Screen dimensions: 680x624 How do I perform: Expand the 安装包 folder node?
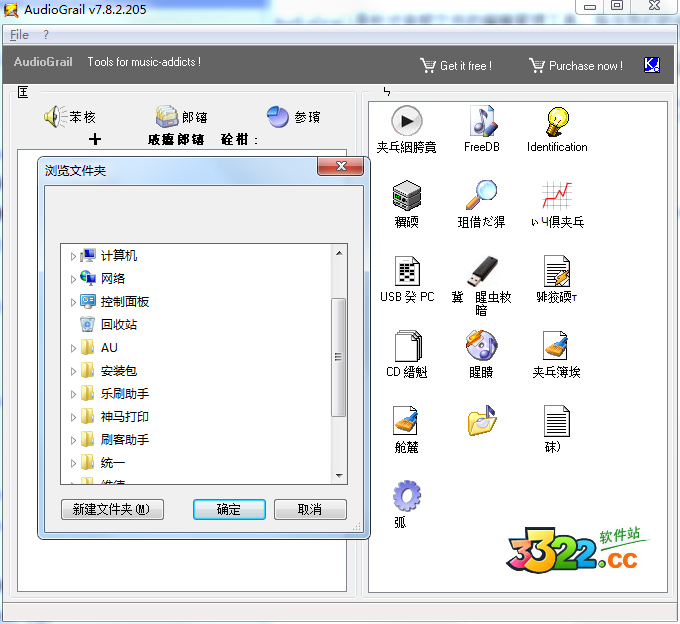pos(73,371)
